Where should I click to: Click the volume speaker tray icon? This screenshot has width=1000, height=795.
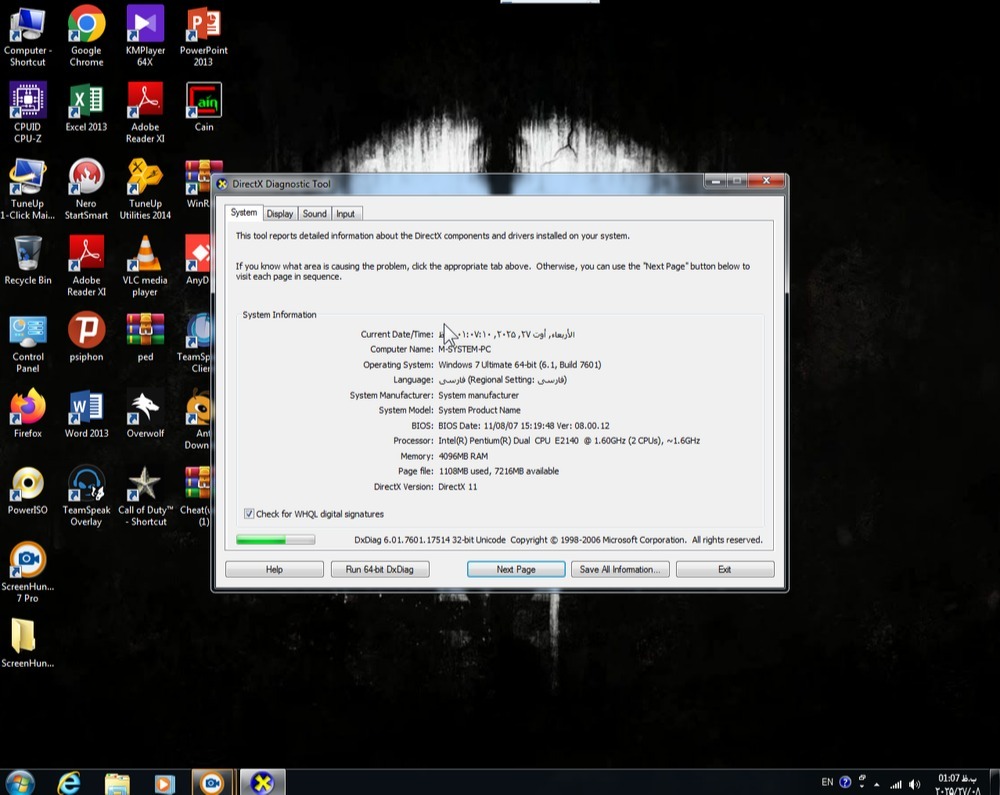click(915, 784)
